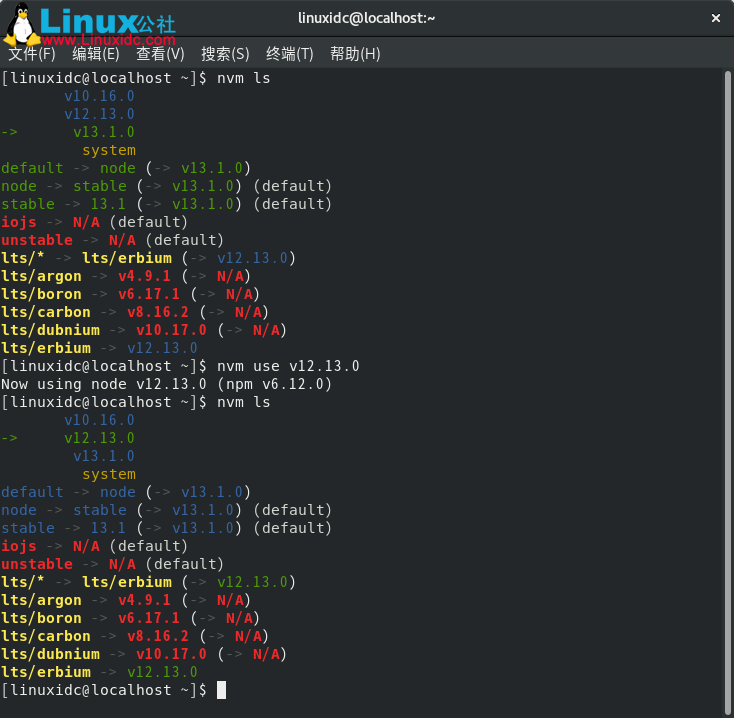
Task: Click the window title linuxidc@localhost:~
Action: point(367,18)
